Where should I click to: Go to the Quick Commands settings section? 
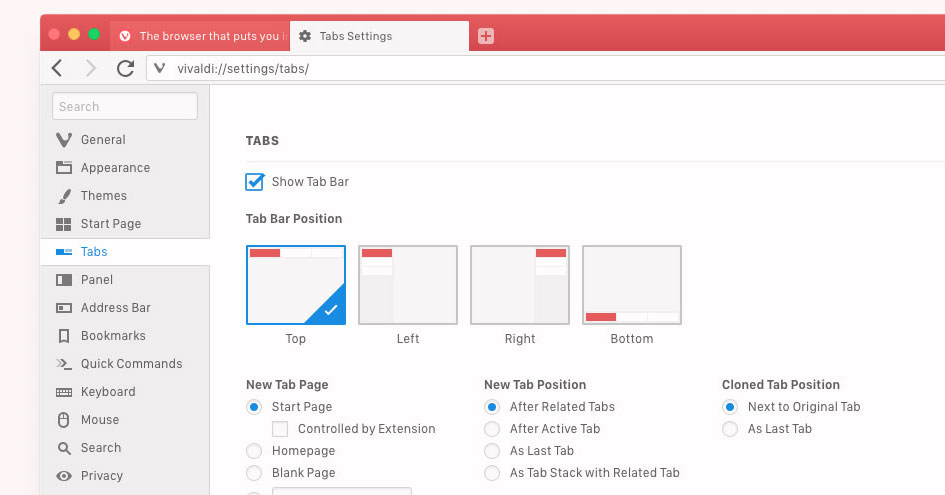pos(131,364)
